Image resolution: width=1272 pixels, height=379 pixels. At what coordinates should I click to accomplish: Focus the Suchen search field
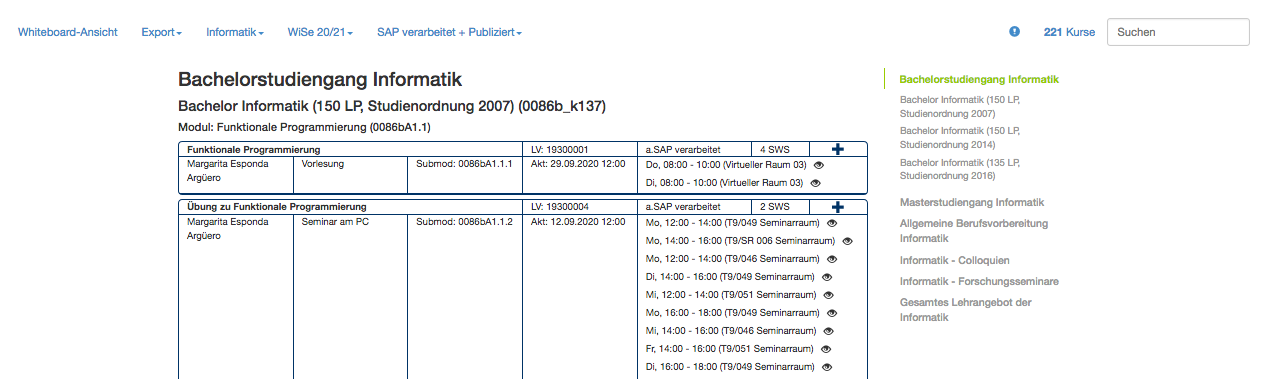[1179, 32]
